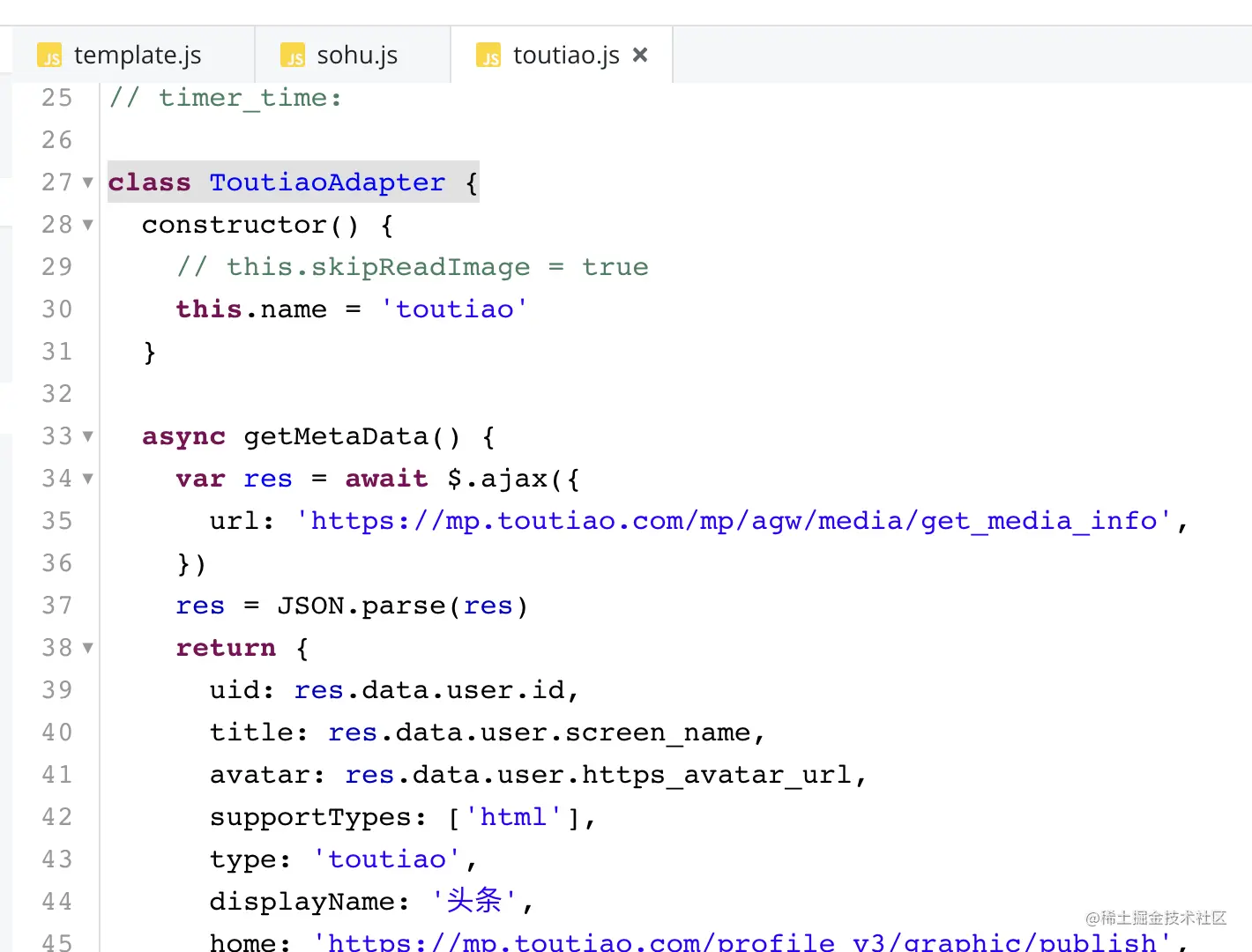Close the toutiao.js tab
The image size is (1252, 952).
tap(641, 55)
